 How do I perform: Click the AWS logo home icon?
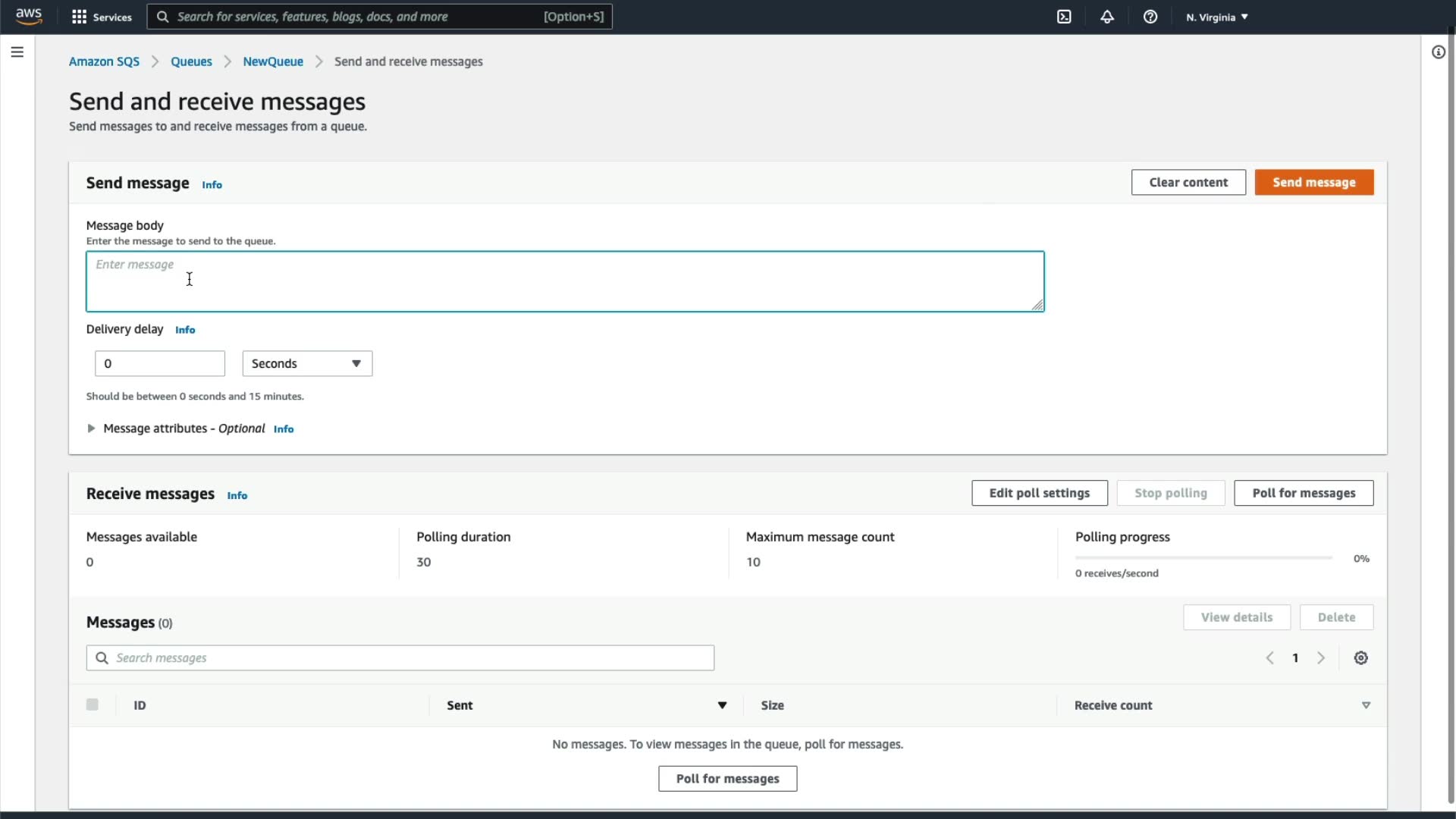click(x=29, y=16)
